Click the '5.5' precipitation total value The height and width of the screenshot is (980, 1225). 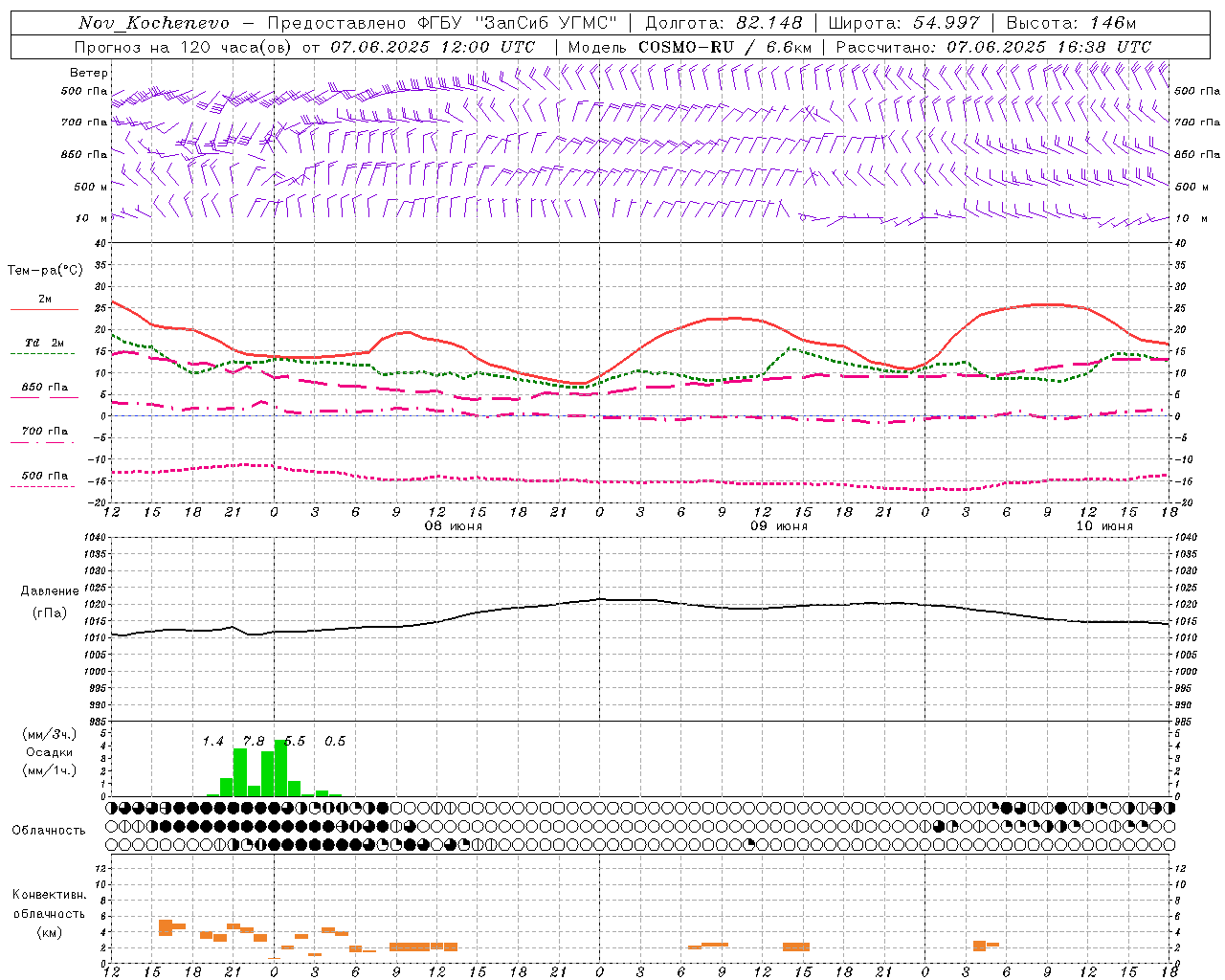[x=295, y=741]
